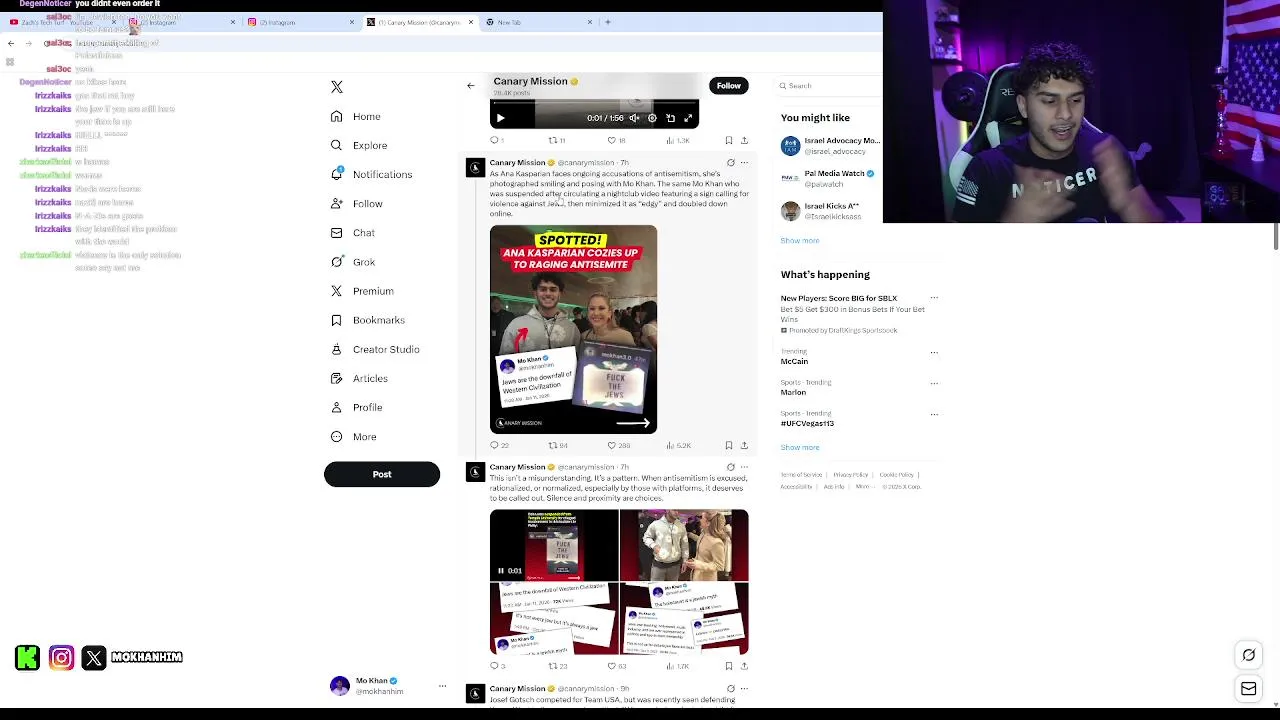
Task: Open options for McCain trend
Action: pos(934,352)
